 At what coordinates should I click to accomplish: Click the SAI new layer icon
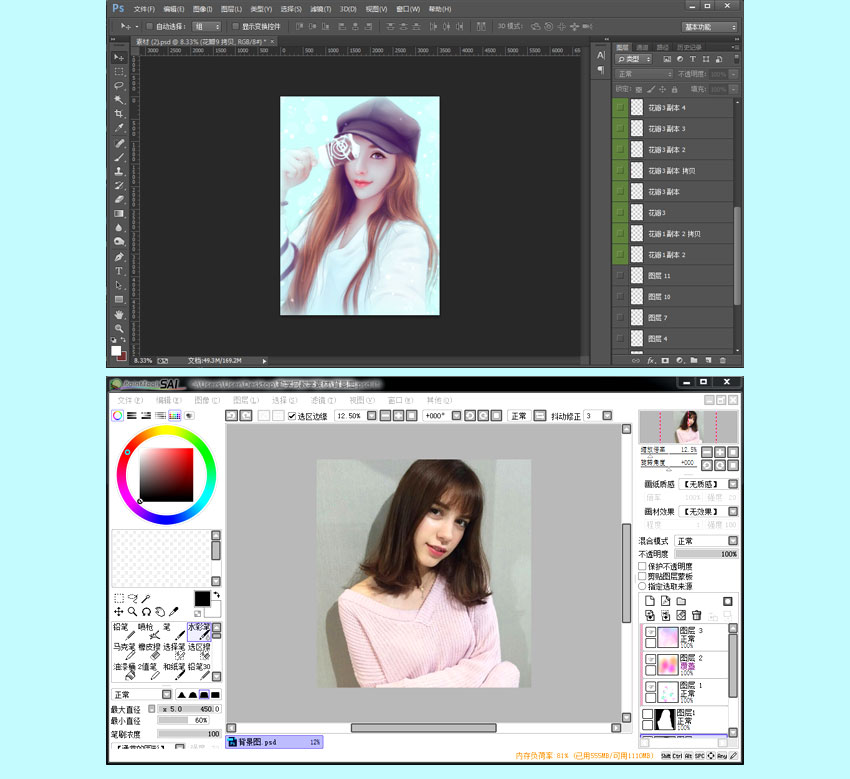(649, 601)
